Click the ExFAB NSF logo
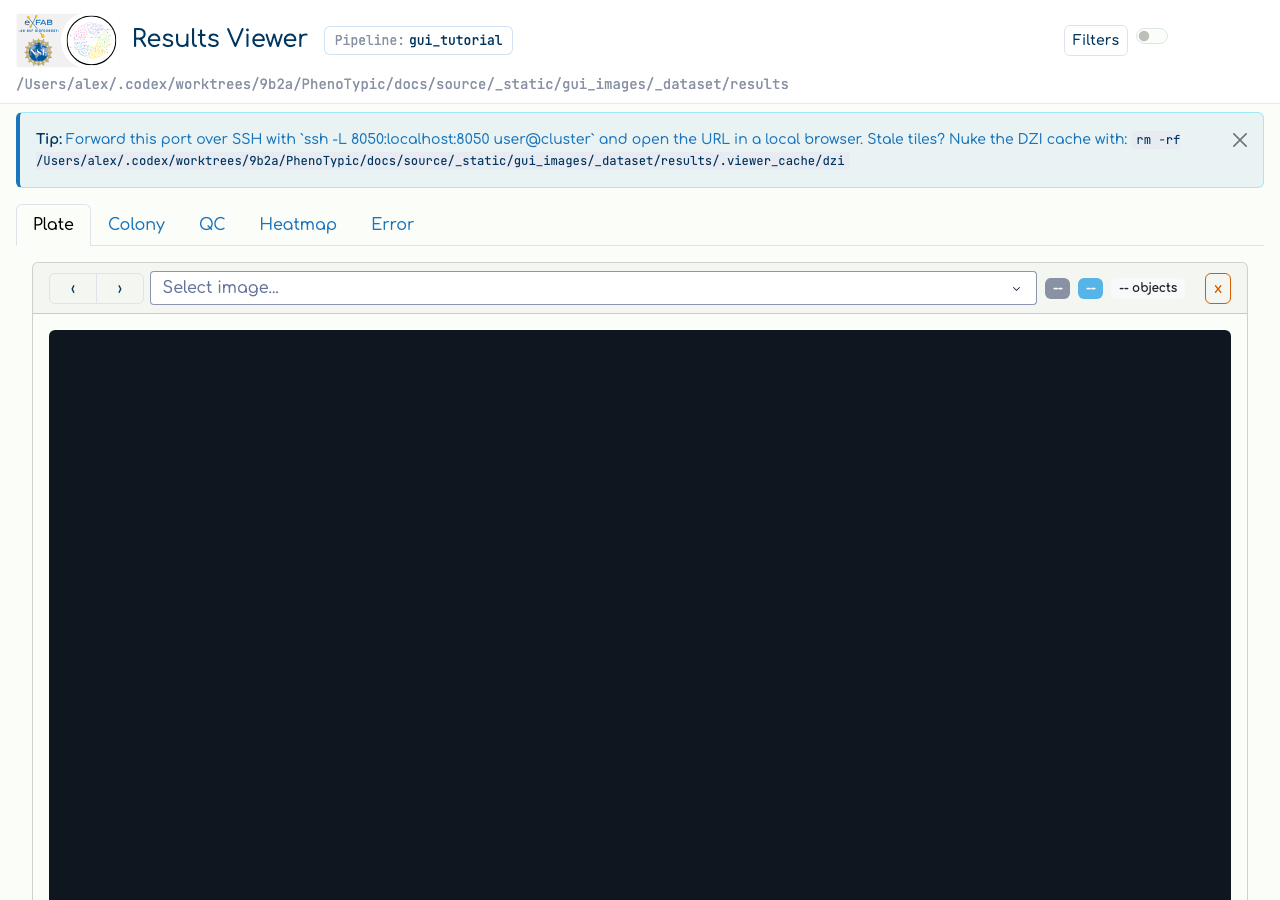This screenshot has height=900, width=1280. pyautogui.click(x=40, y=40)
